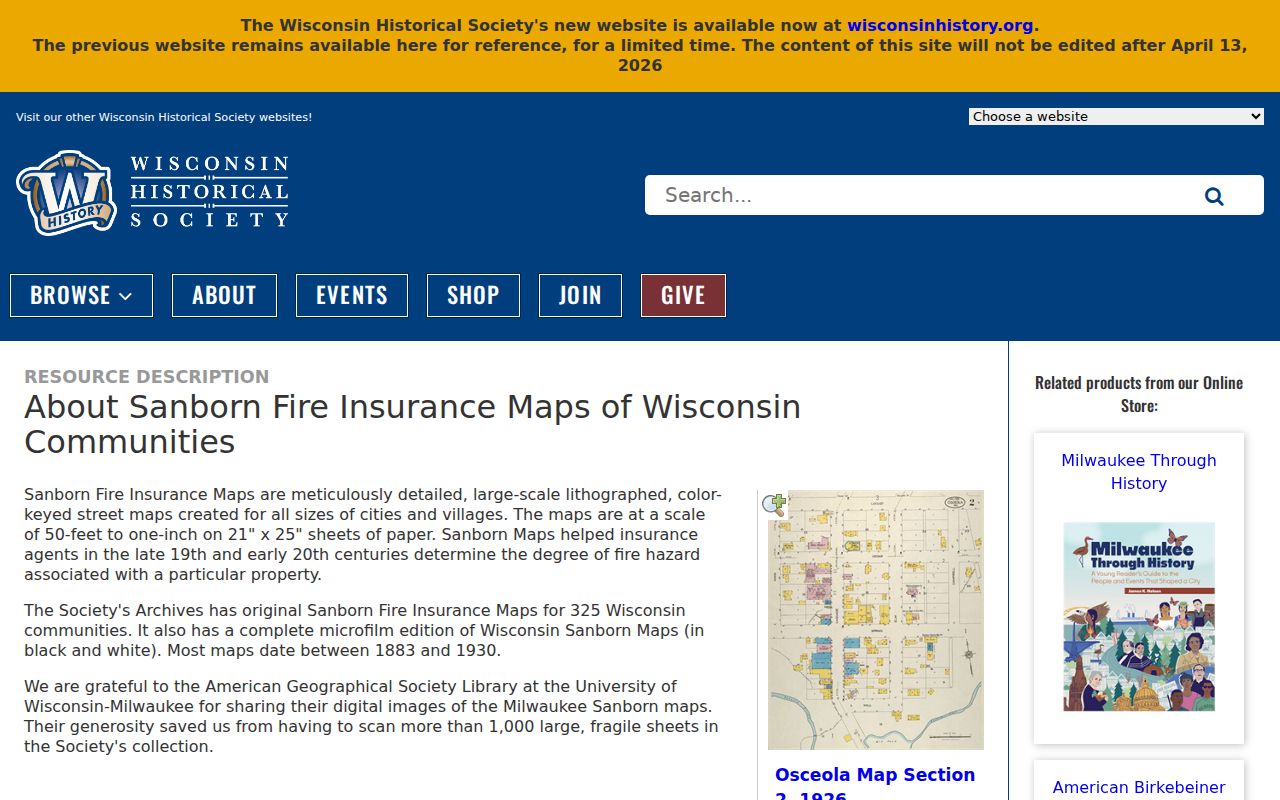Open the American Birkebeiner link
The image size is (1280, 800).
click(x=1139, y=787)
